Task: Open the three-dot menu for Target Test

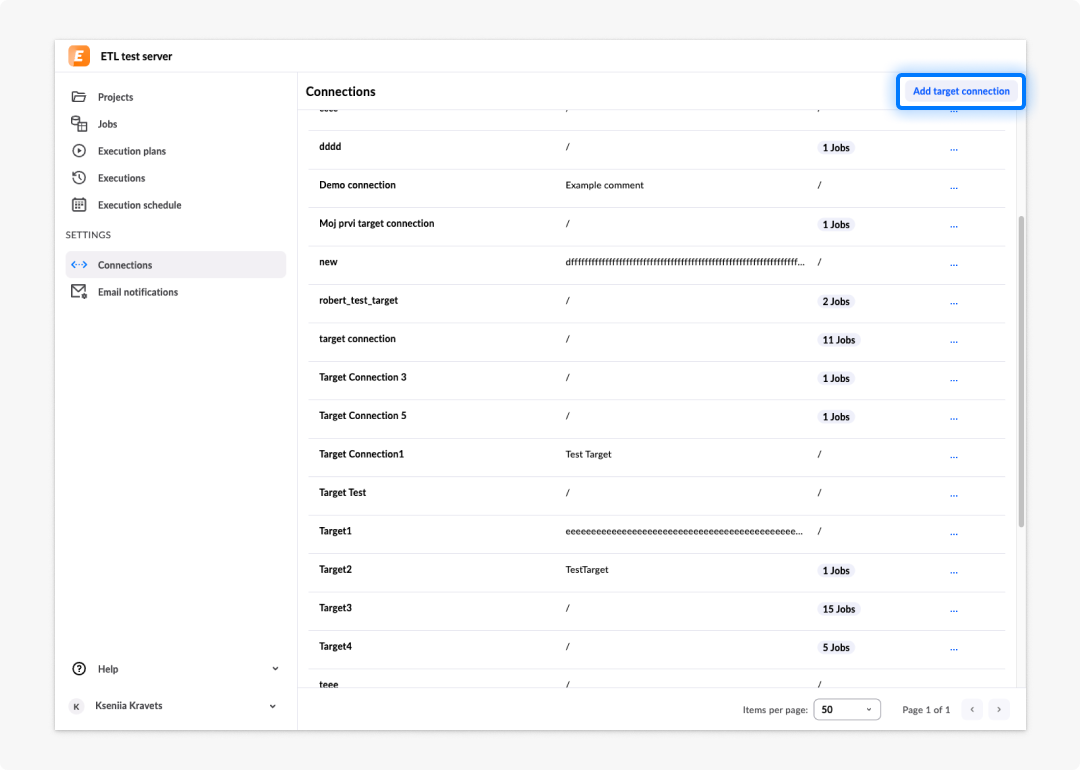Action: 953,495
